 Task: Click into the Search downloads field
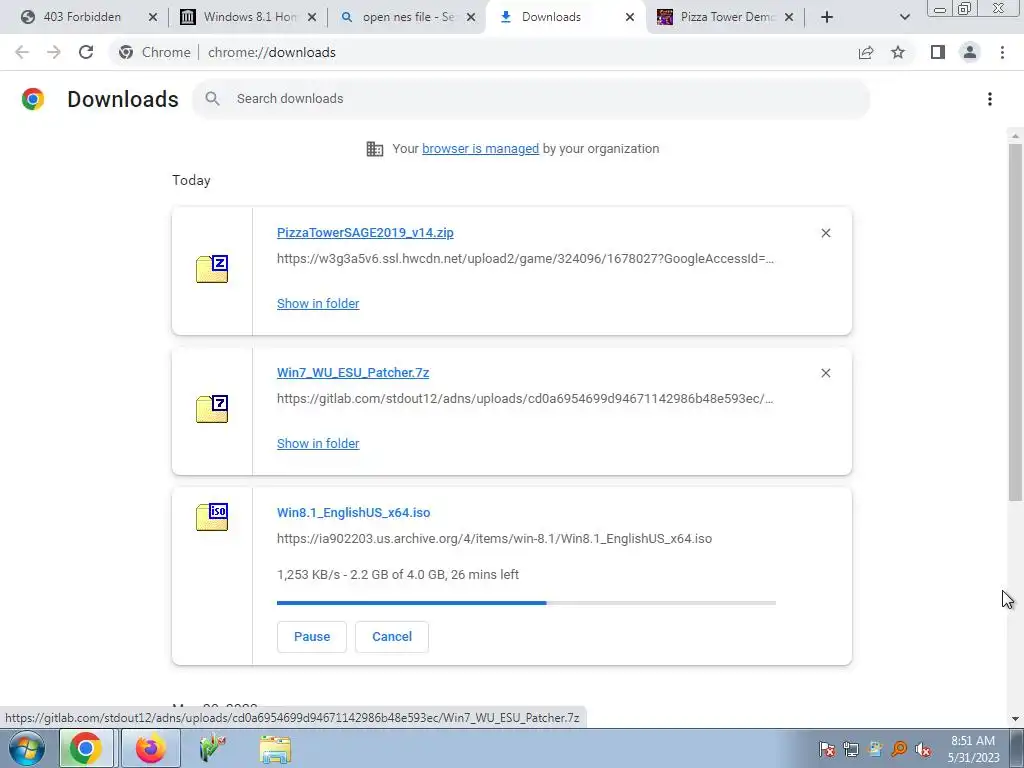point(531,99)
